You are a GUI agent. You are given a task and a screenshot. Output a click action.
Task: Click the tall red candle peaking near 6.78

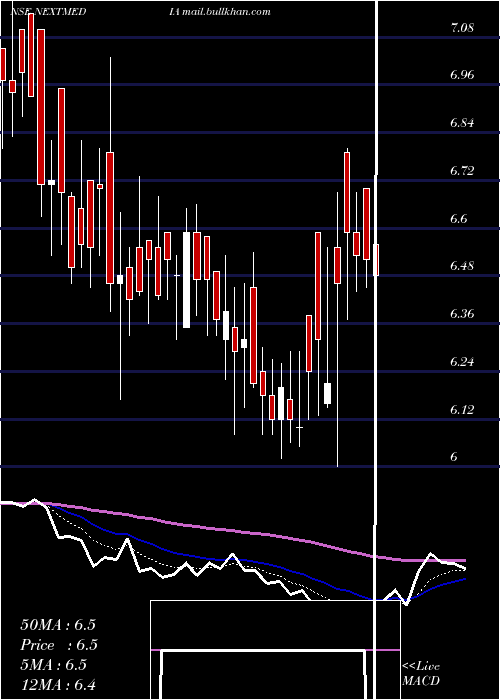click(347, 192)
